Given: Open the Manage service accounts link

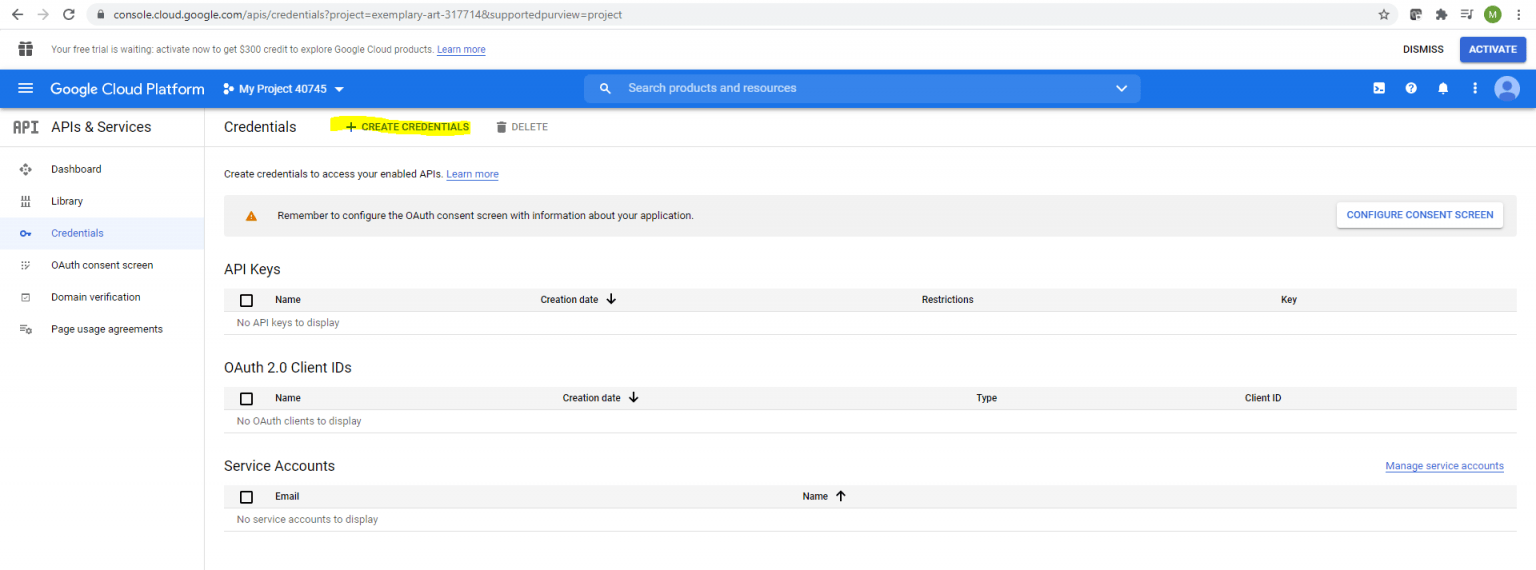Looking at the screenshot, I should (x=1444, y=466).
